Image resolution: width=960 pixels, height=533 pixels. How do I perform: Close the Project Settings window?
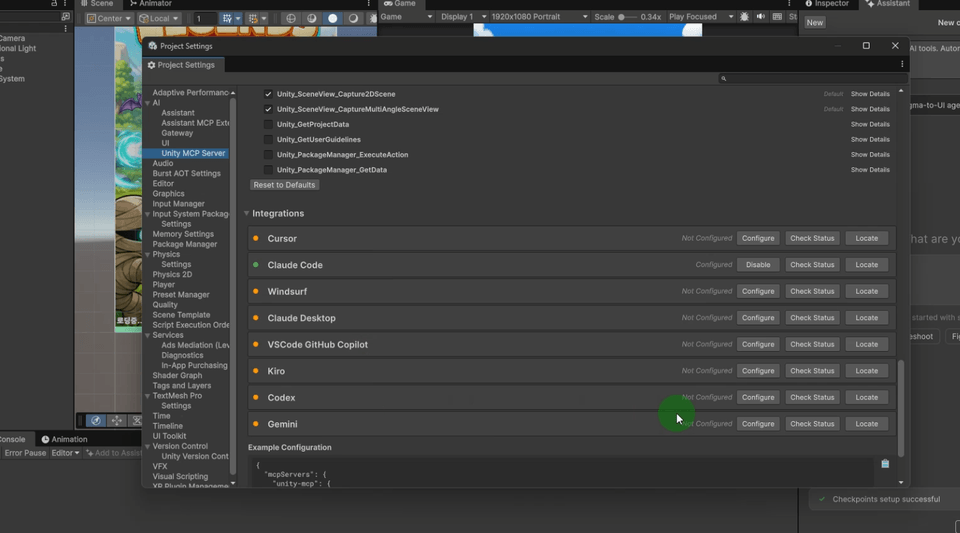point(895,45)
